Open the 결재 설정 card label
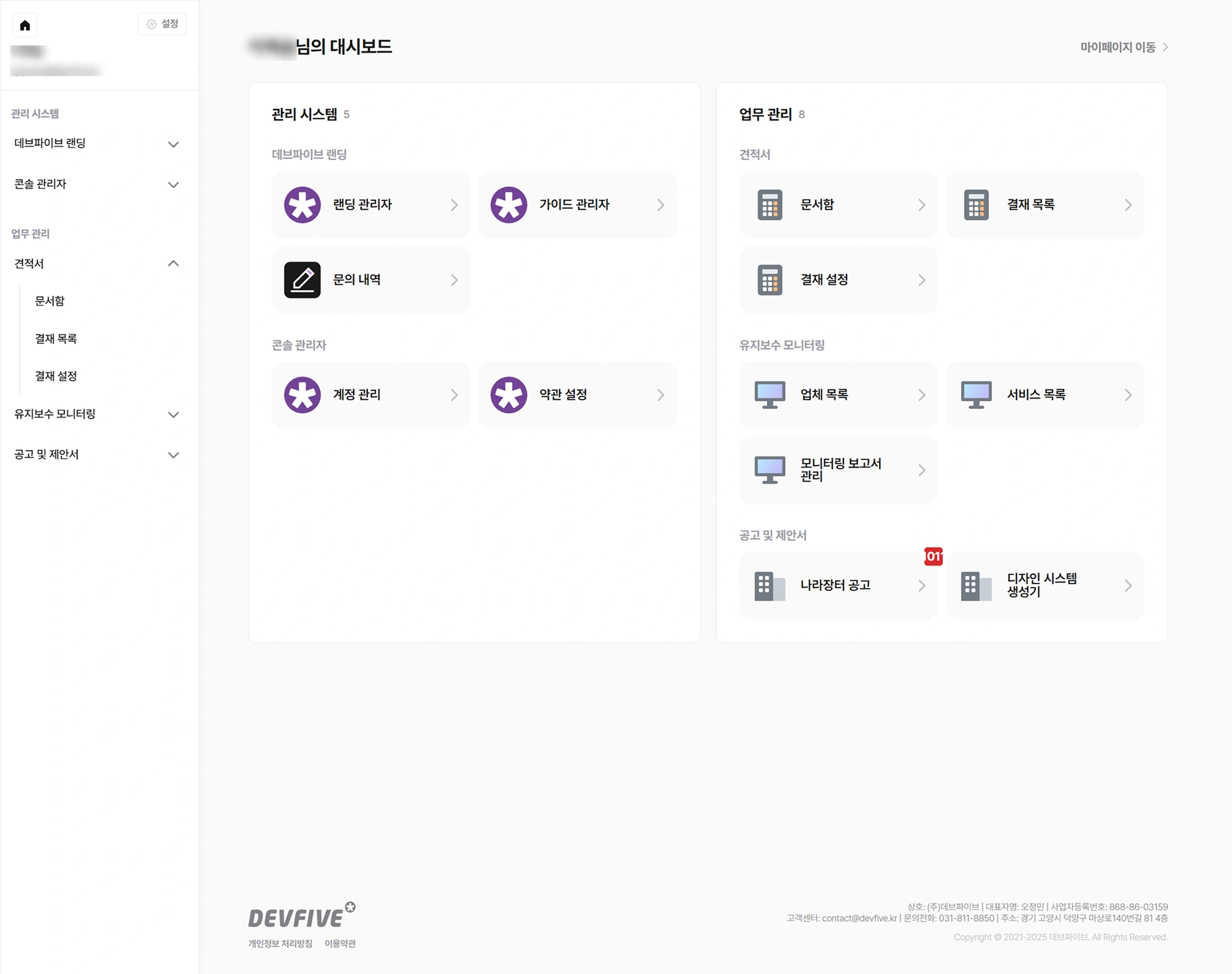The height and width of the screenshot is (974, 1232). pos(824,280)
